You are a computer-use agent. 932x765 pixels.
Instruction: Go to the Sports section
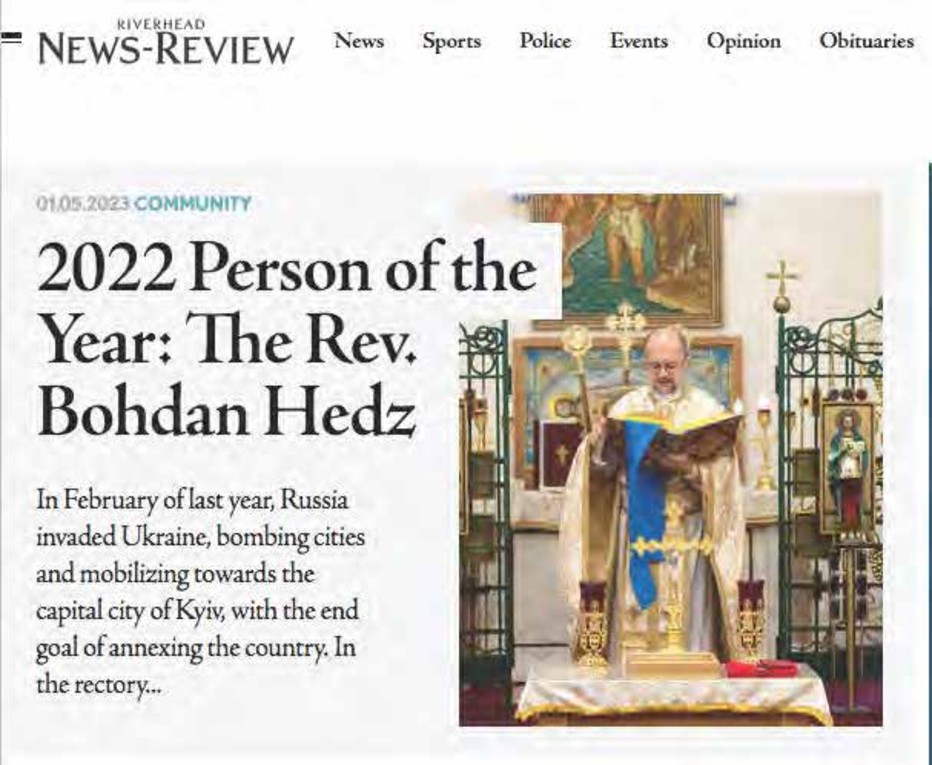click(452, 42)
